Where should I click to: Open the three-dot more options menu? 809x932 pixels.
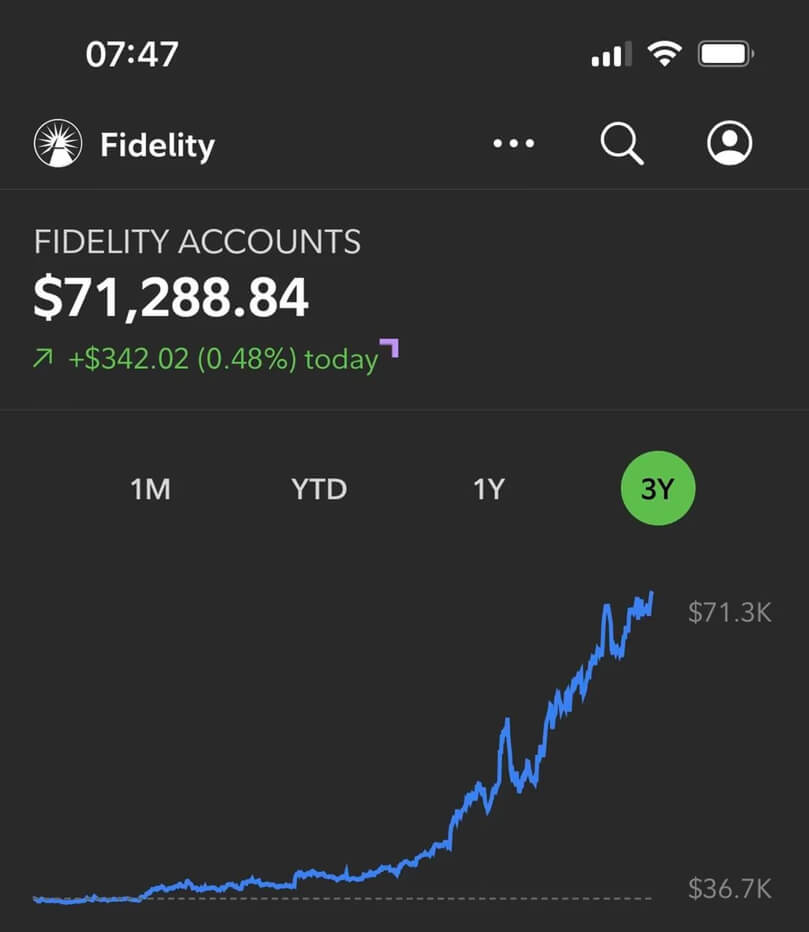514,144
